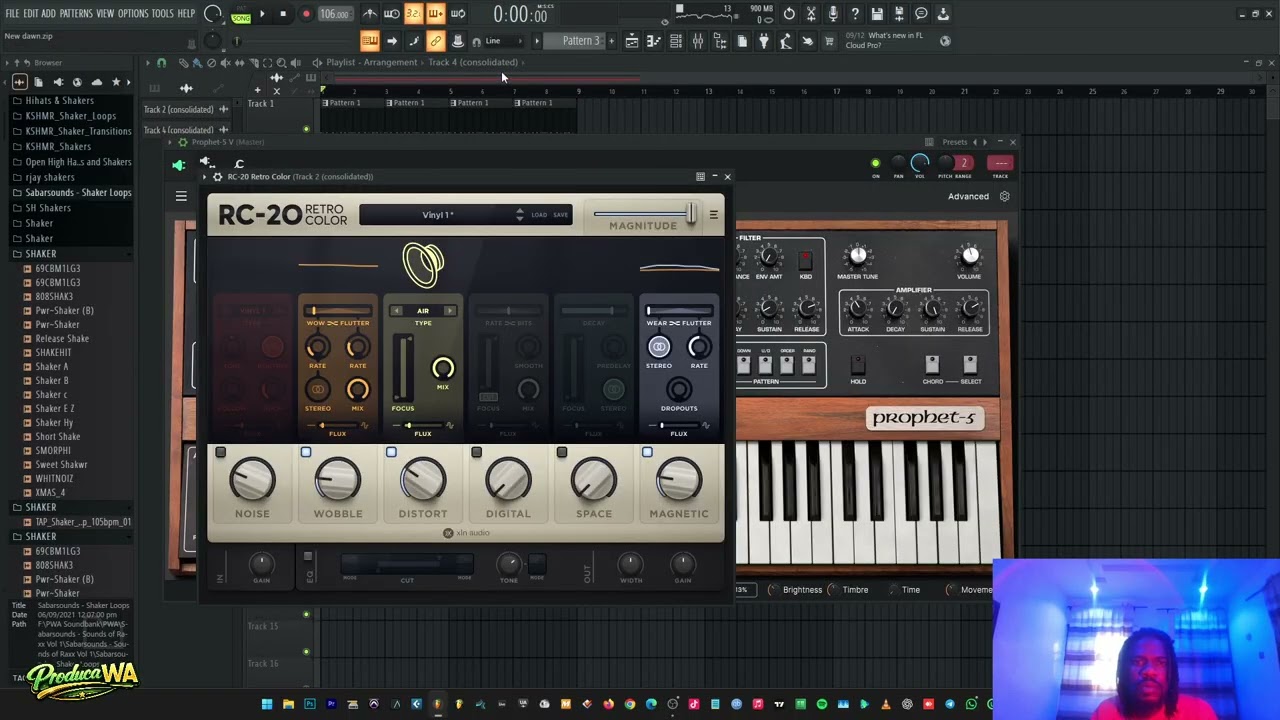Open the FILE menu

point(12,14)
